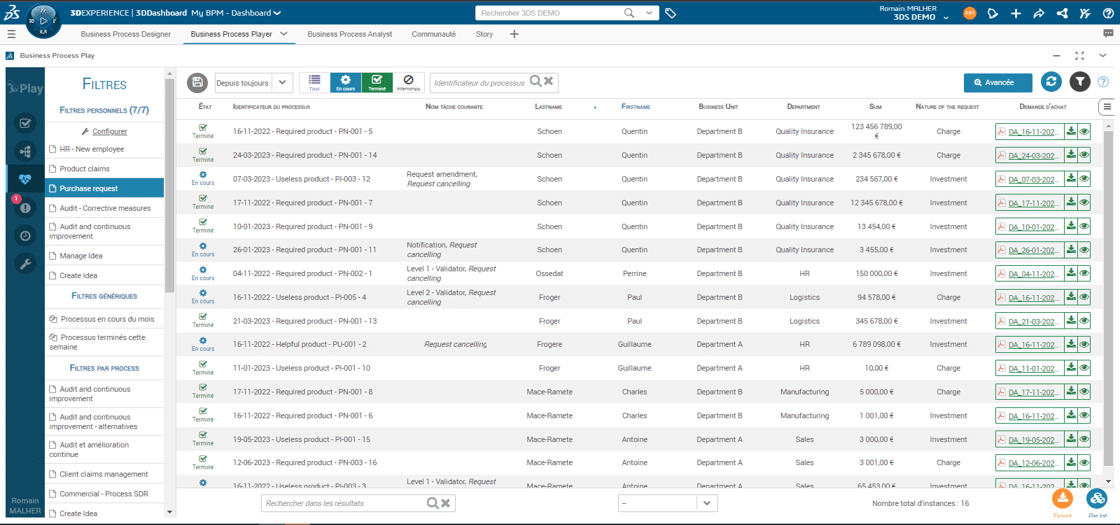Image resolution: width=1120 pixels, height=525 pixels.
Task: Open the hamburger menu under the compass
Action: click(11, 34)
